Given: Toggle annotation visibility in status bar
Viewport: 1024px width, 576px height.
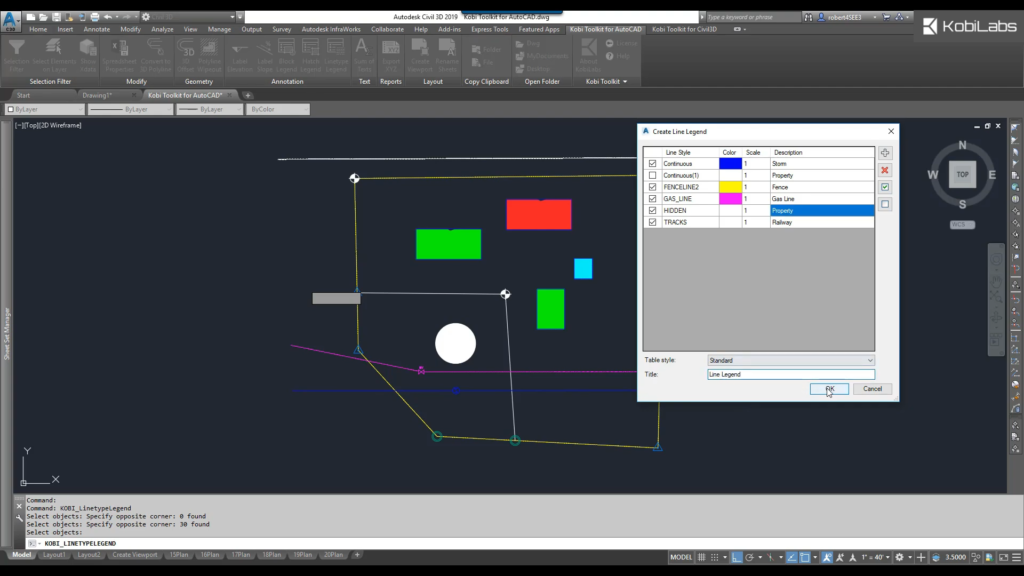Looking at the screenshot, I should pos(827,557).
